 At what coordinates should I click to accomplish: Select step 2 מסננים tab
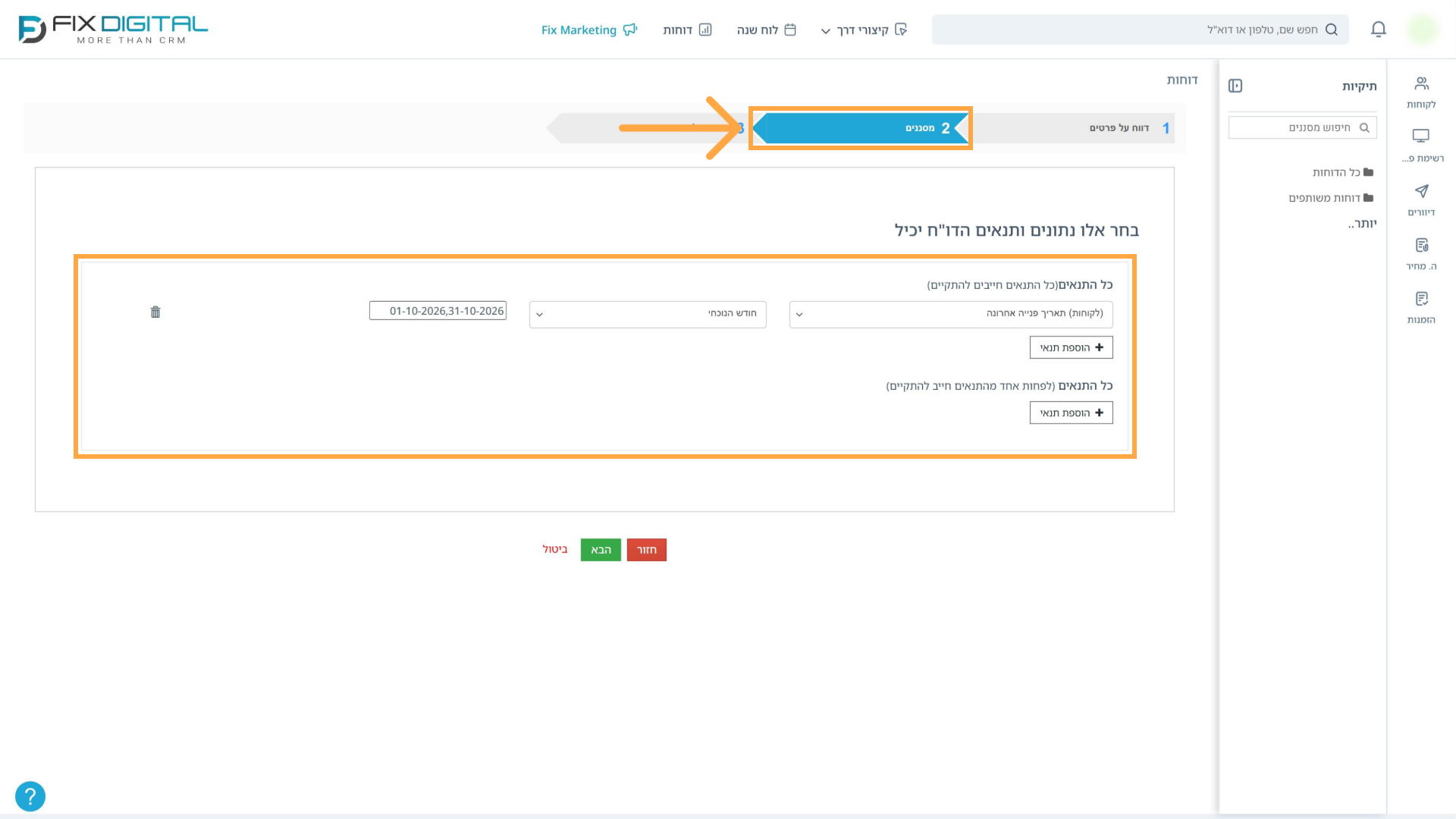(x=861, y=128)
